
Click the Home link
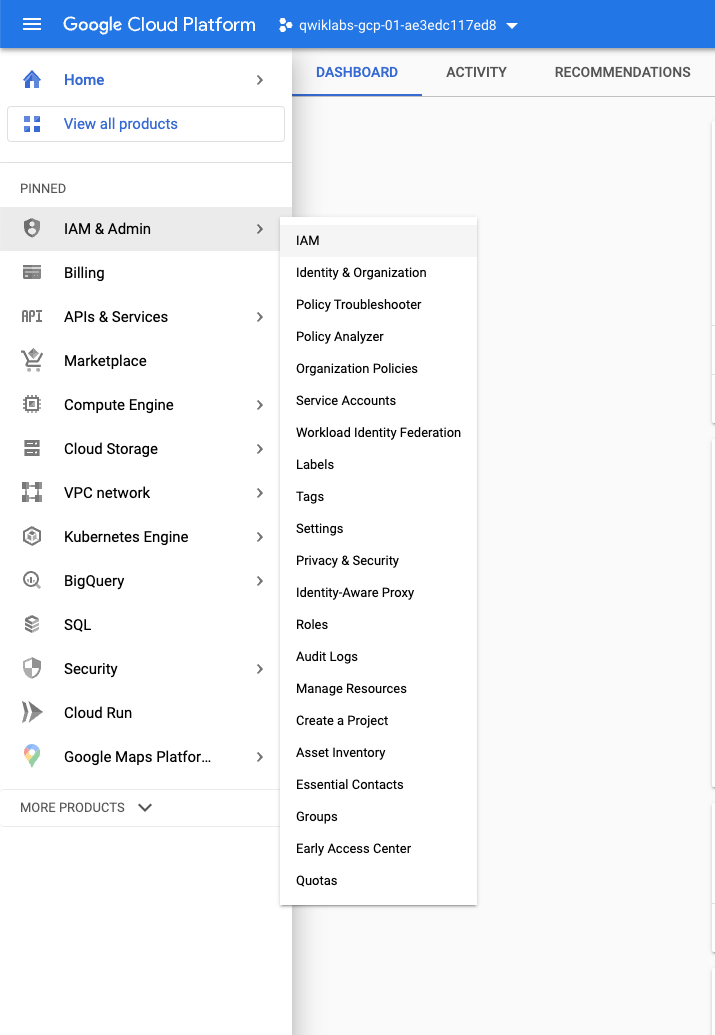(84, 79)
